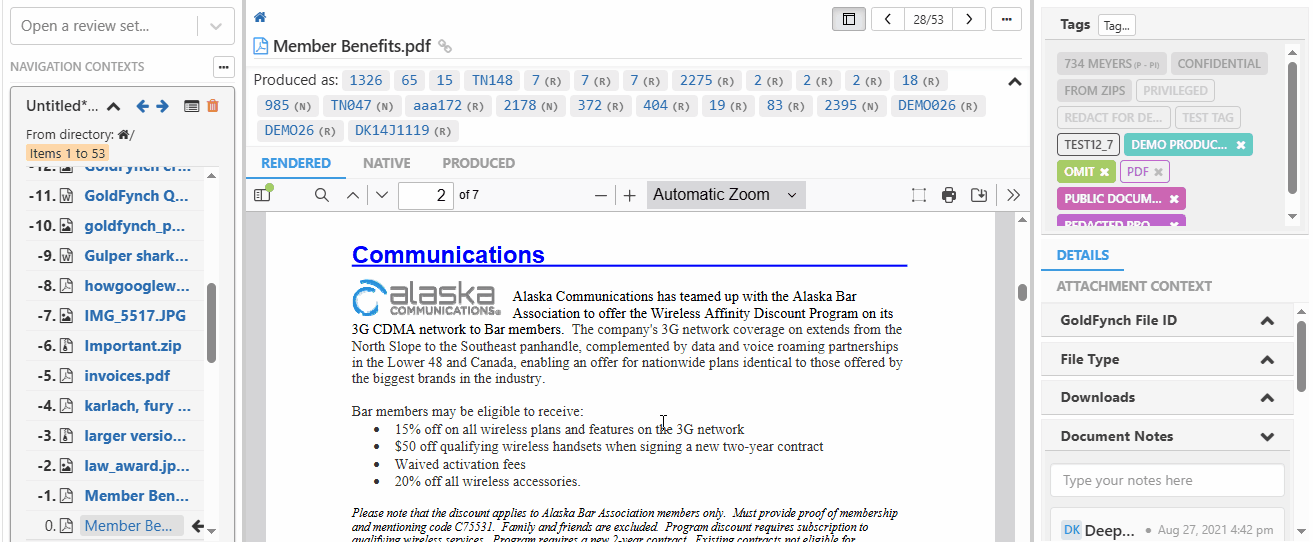Open document more options menu
The height and width of the screenshot is (542, 1313).
[1007, 19]
